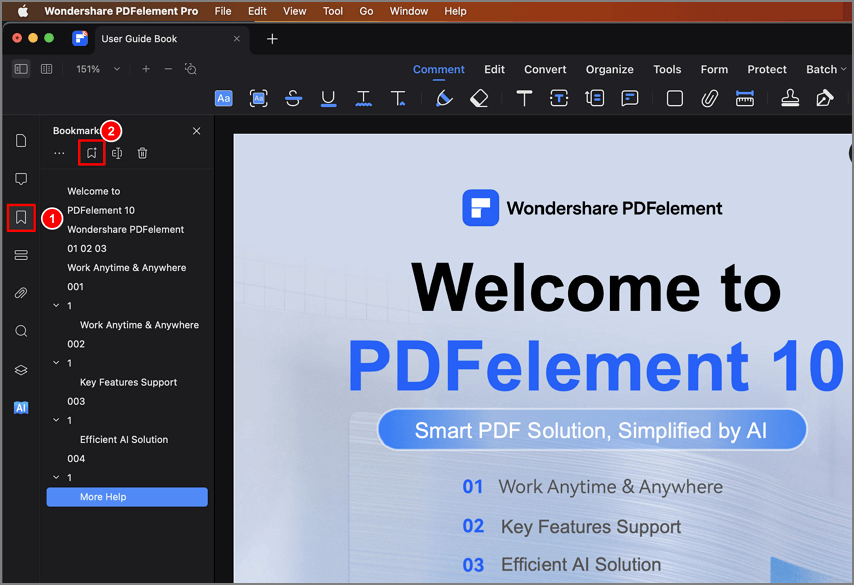Select the Strikethrough tool
854x585 pixels.
293,99
